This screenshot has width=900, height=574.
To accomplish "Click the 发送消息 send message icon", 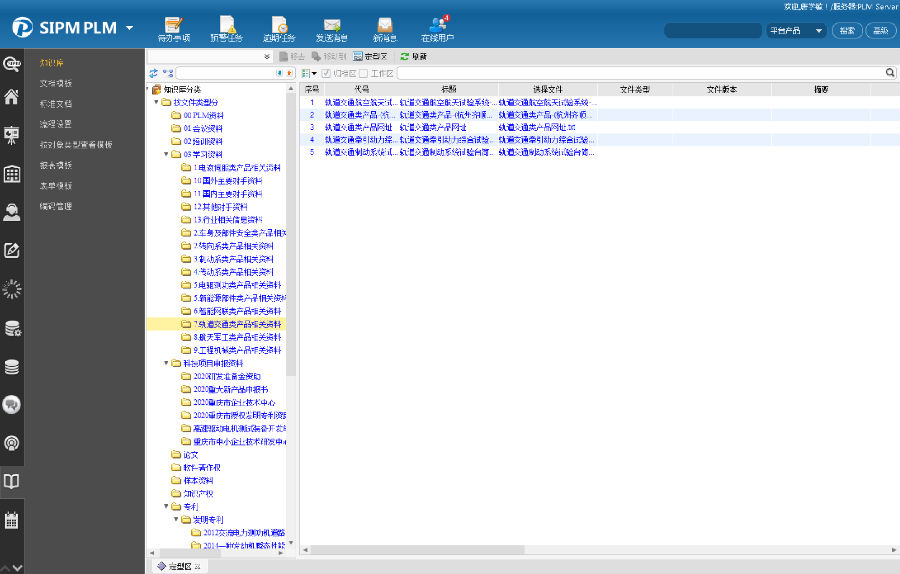I will point(332,26).
